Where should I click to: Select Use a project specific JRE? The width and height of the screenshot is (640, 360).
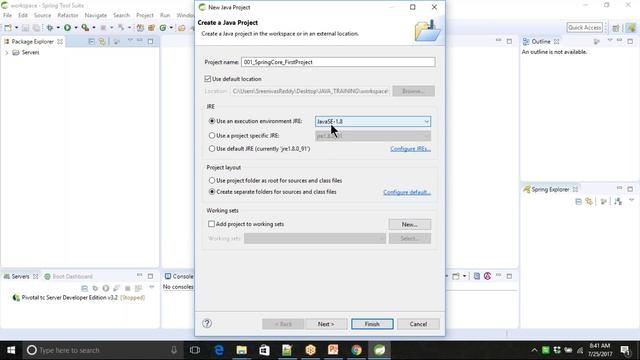pos(212,136)
